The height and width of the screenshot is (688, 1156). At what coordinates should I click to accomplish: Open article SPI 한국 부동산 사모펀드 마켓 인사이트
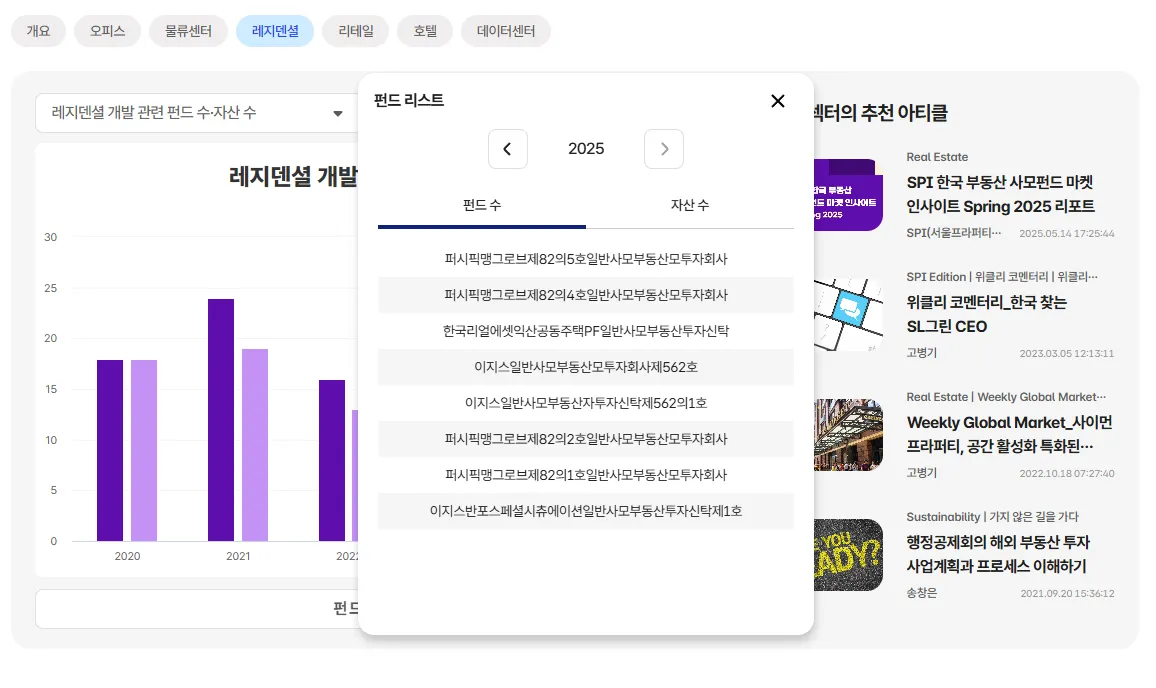point(1000,194)
